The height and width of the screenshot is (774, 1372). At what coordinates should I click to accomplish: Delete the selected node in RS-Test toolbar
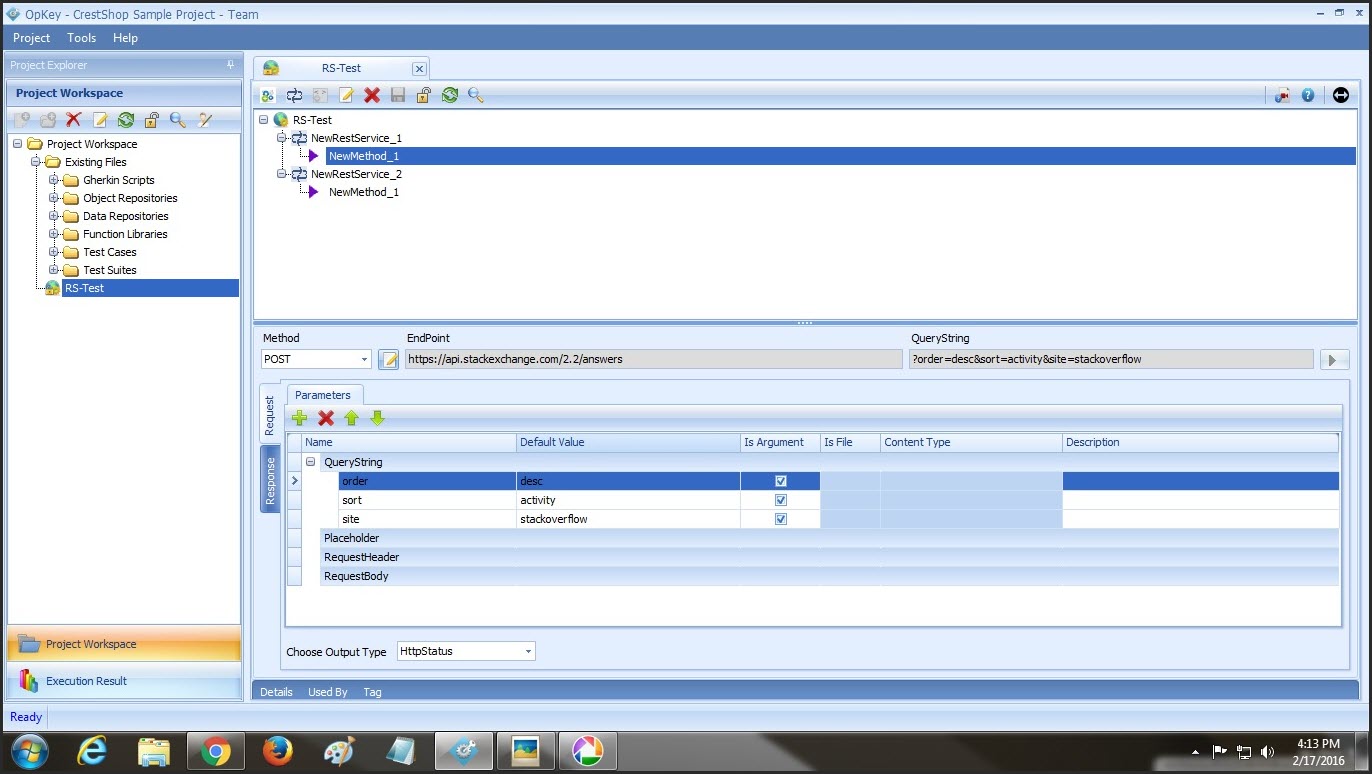(372, 95)
